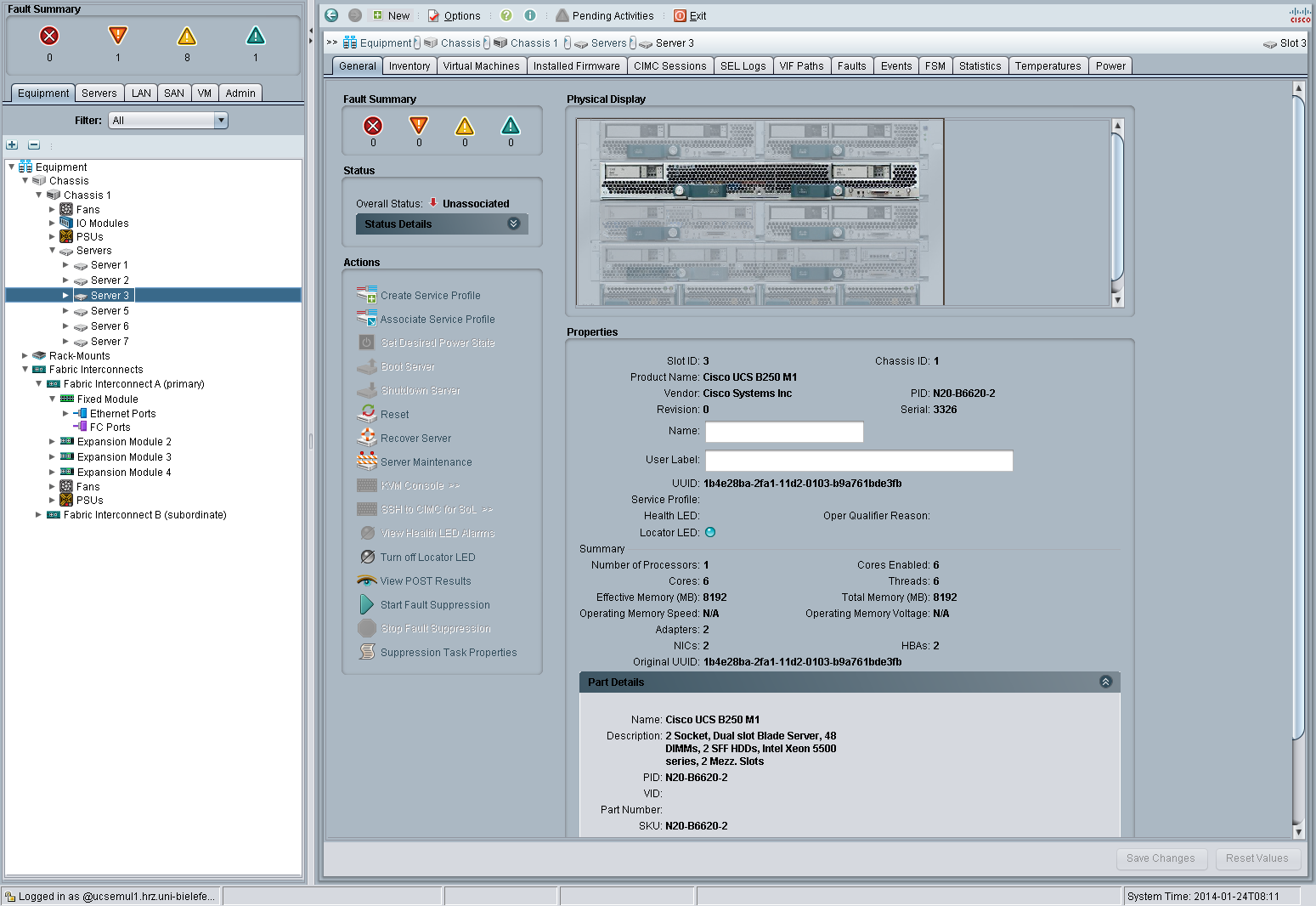Click the Physical Display scroll down arrow
The width and height of the screenshot is (1316, 906).
tap(1117, 300)
